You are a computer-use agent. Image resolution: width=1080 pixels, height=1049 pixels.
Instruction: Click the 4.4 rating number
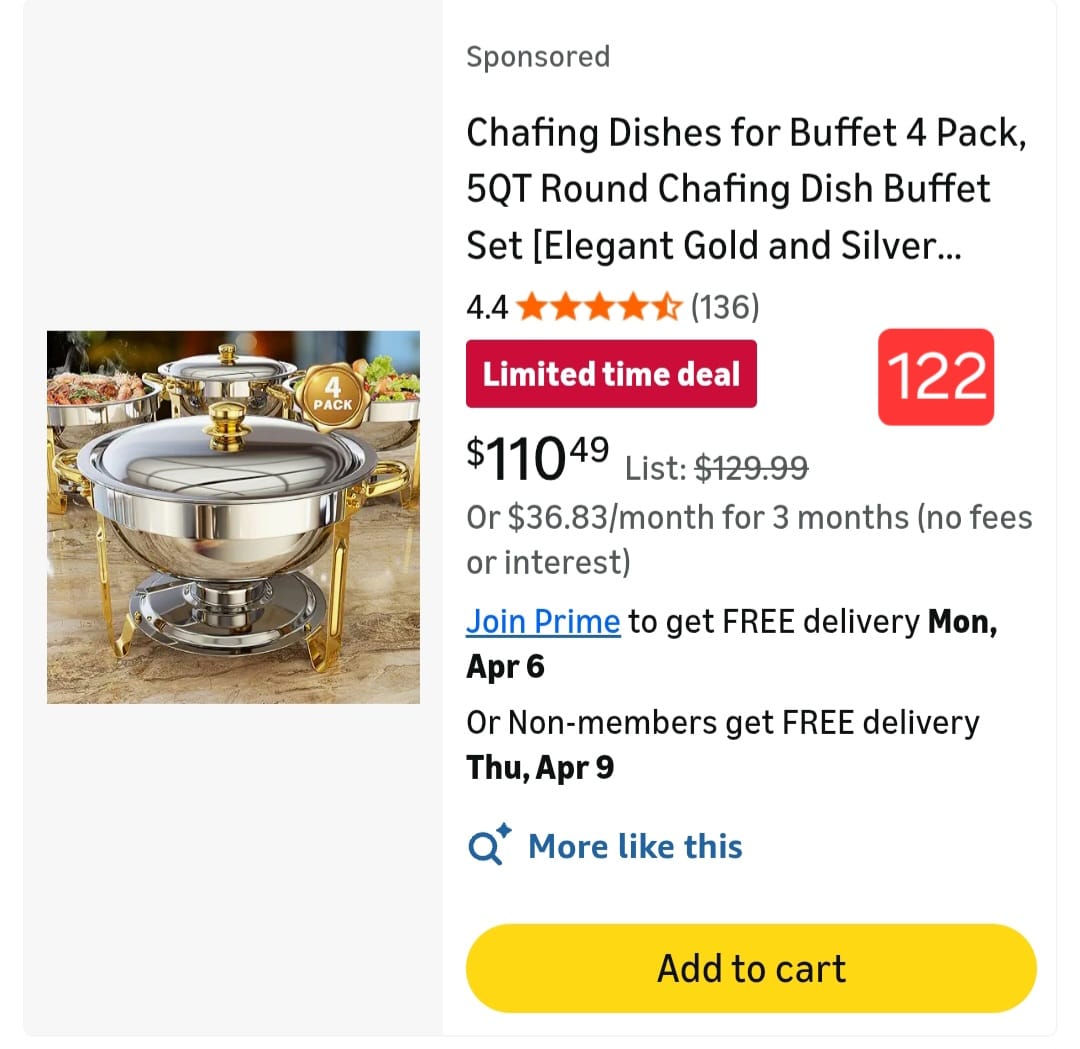point(487,307)
